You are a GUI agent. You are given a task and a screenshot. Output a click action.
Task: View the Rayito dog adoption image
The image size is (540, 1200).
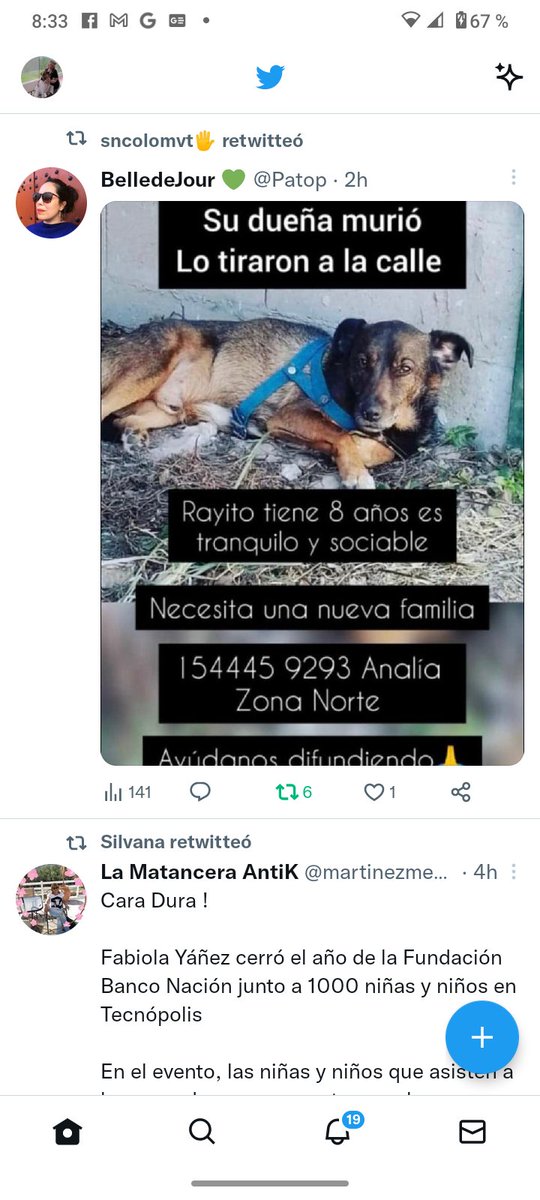[x=312, y=483]
